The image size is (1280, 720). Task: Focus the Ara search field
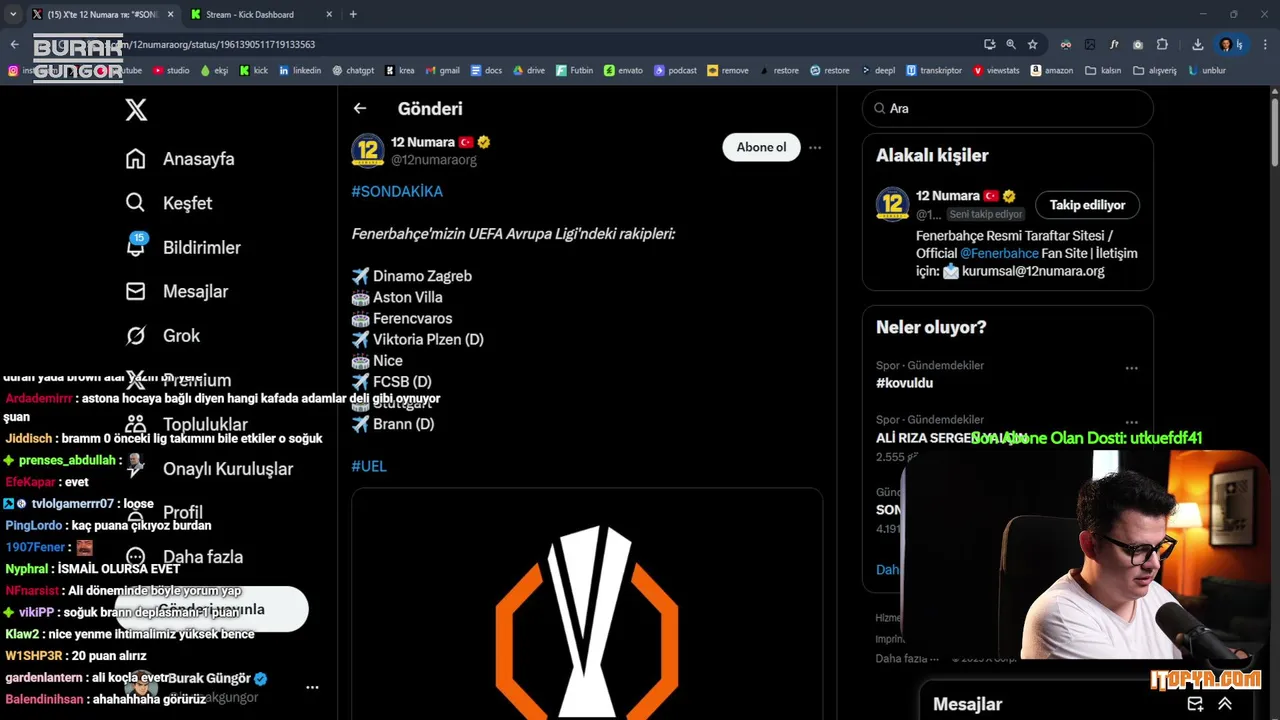point(1008,108)
